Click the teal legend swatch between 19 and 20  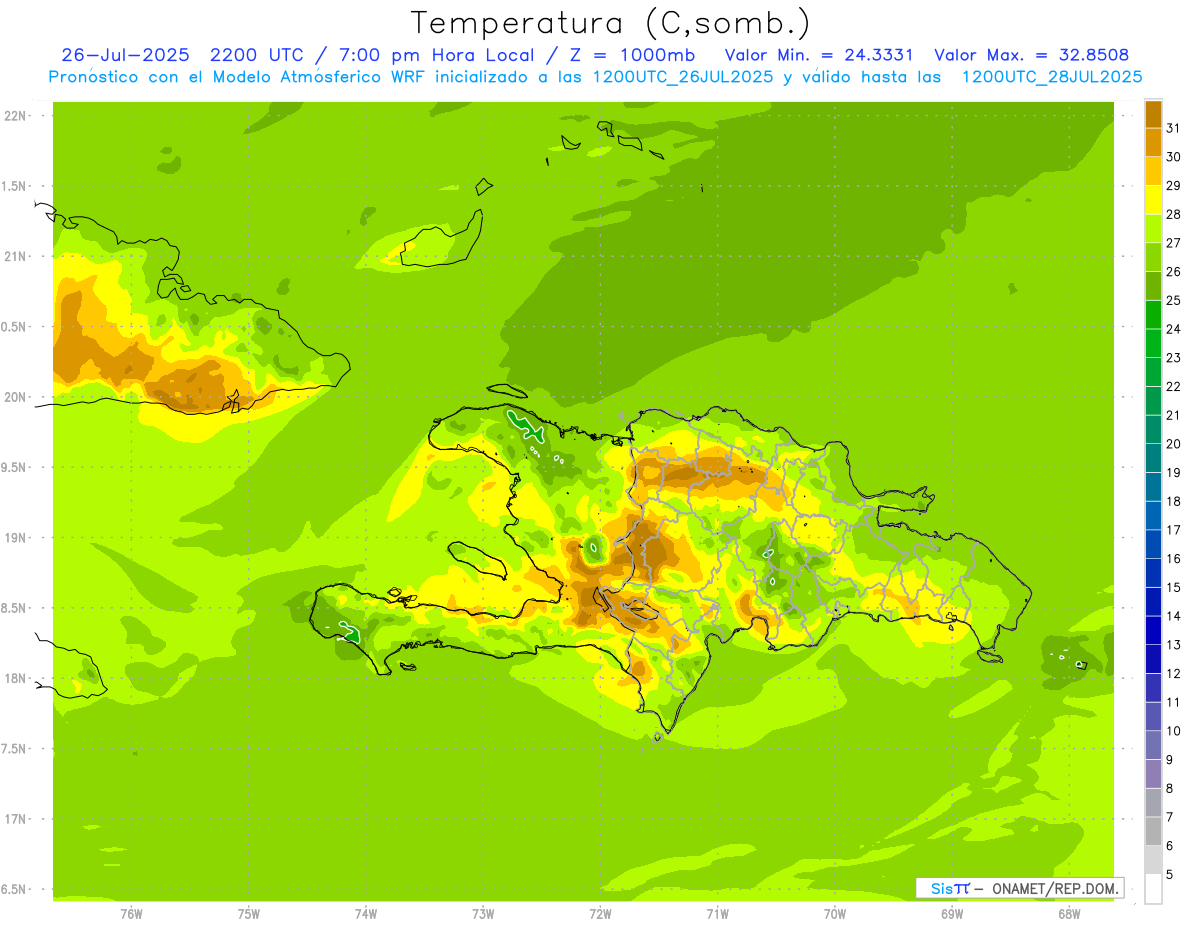(1153, 457)
